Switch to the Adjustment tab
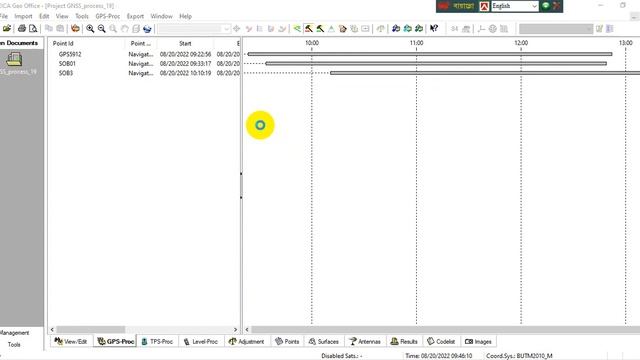The image size is (640, 360). [247, 341]
